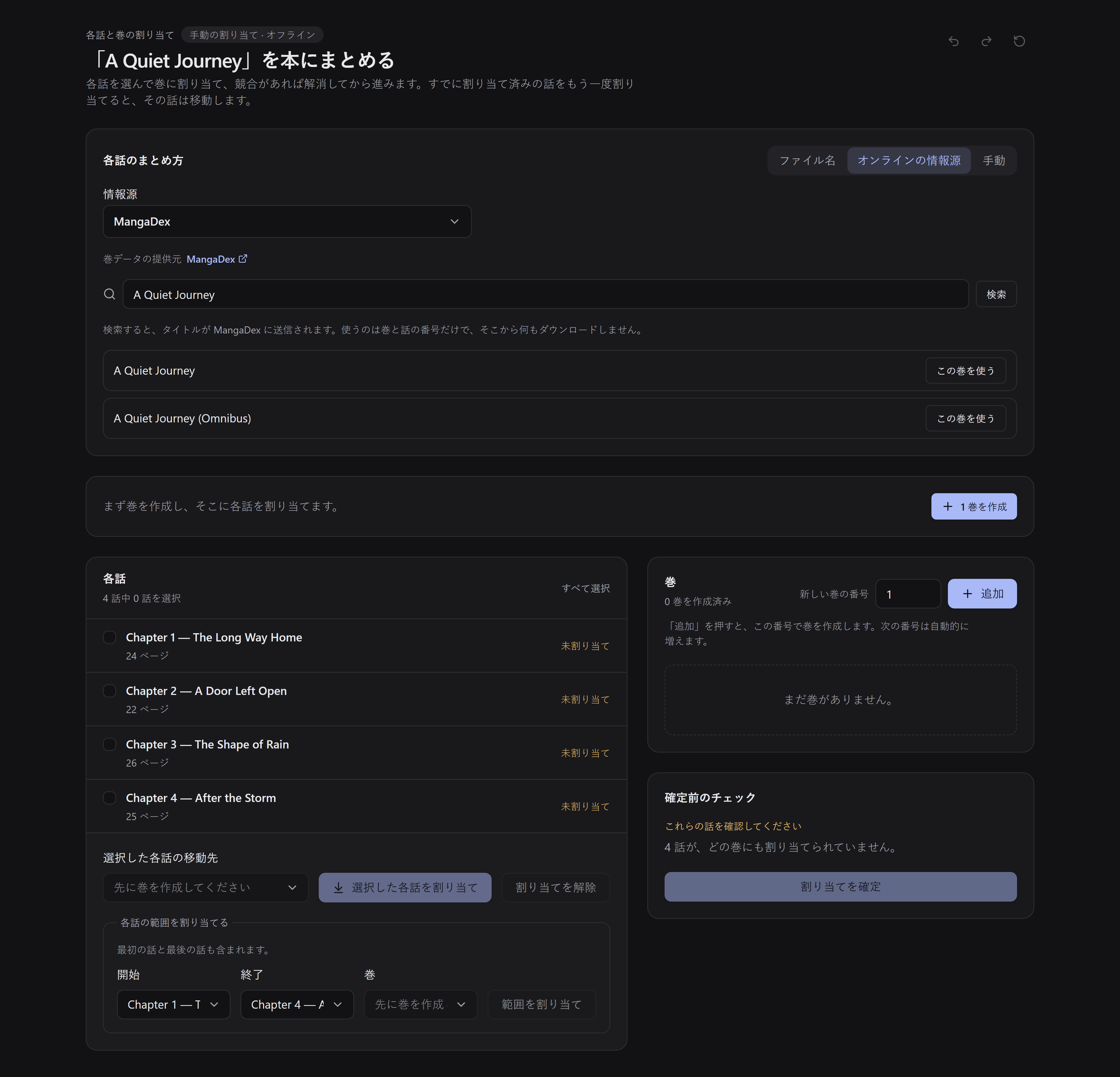Screen dimensions: 1120x1077
Task: Open the MangaDex external link icon
Action: 243,259
